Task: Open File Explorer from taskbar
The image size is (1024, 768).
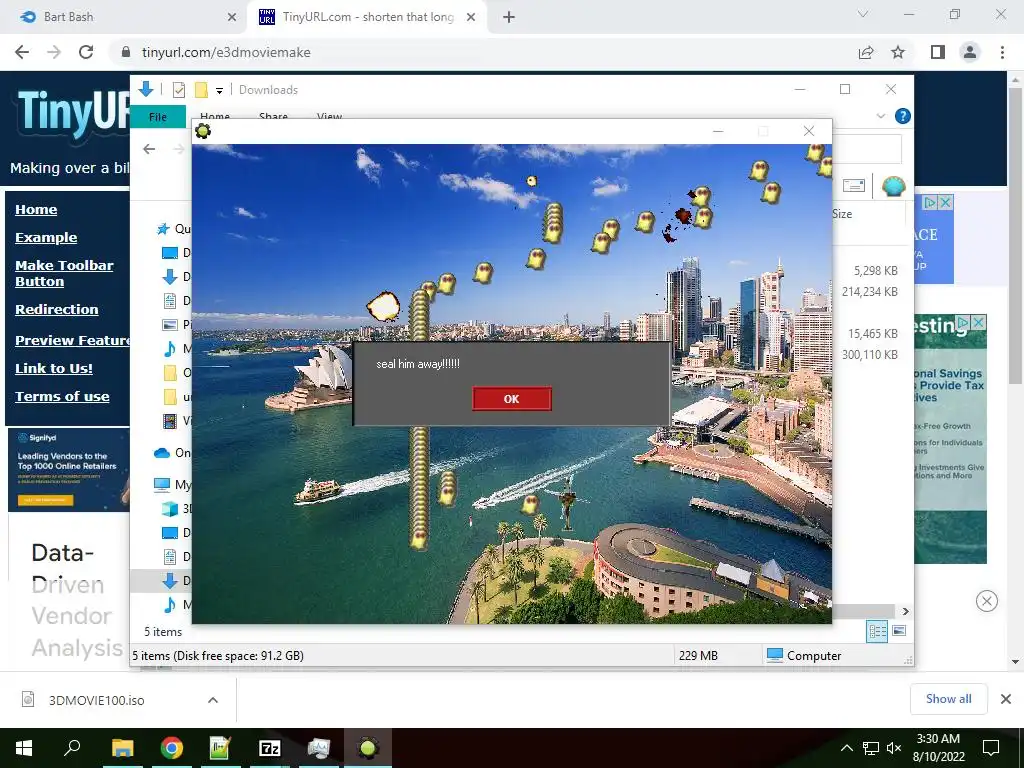Action: [x=123, y=748]
